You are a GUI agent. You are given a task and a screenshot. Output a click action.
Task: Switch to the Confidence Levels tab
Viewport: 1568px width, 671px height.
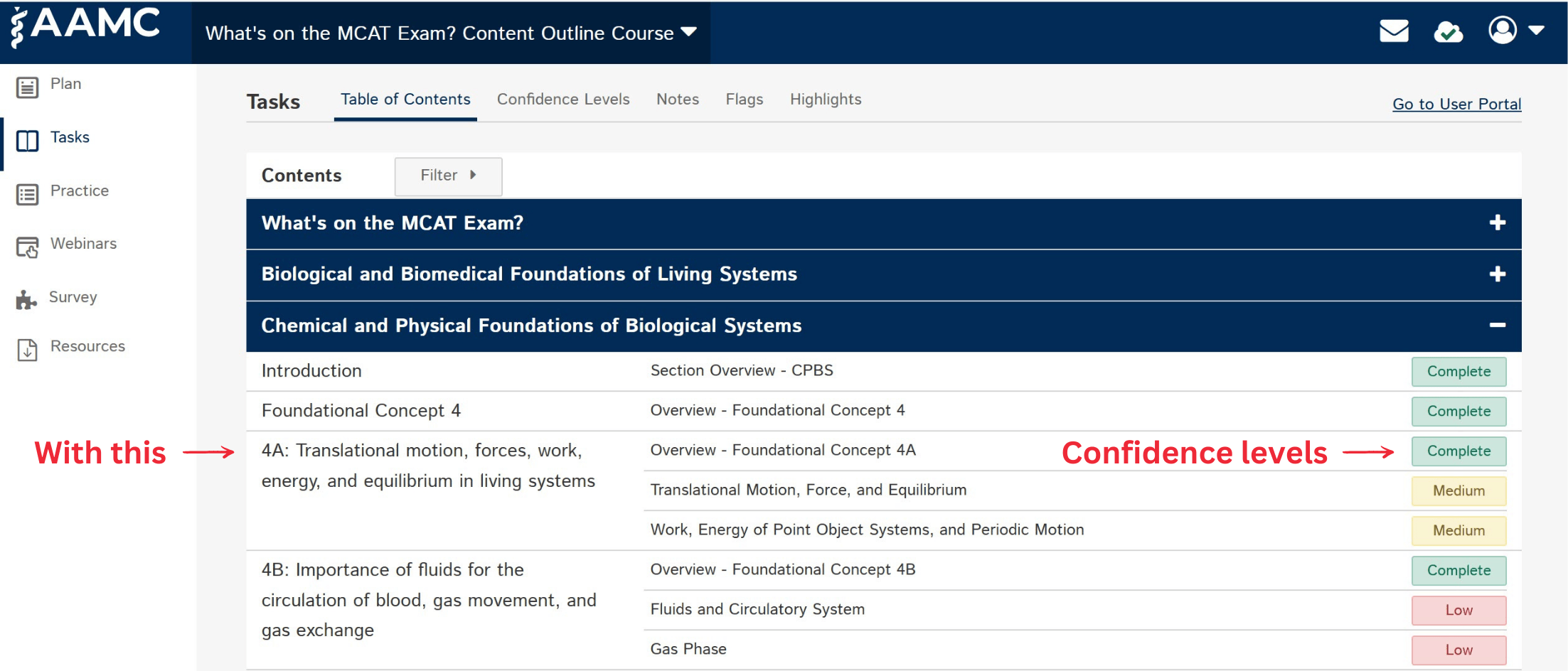coord(563,100)
